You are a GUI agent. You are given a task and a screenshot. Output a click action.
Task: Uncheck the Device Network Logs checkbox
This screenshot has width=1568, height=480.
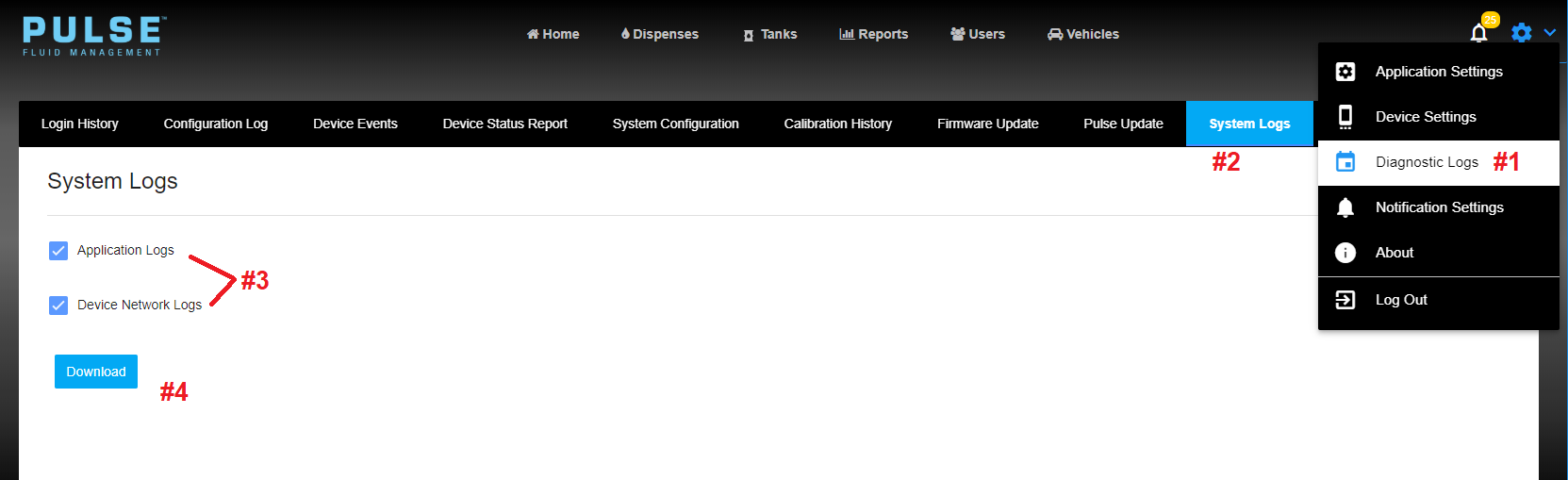58,306
